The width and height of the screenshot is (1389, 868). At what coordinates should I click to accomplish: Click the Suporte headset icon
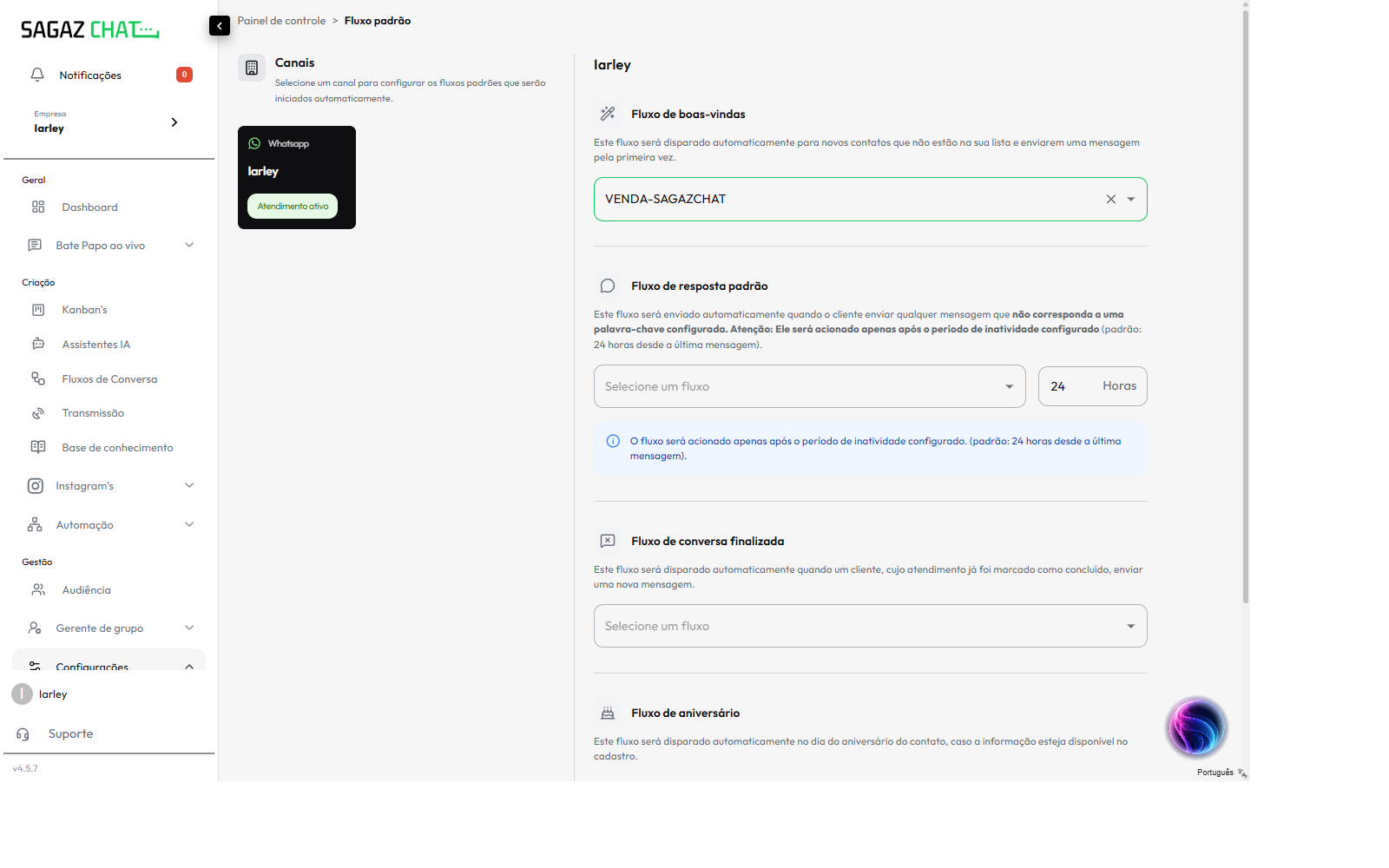[x=23, y=734]
